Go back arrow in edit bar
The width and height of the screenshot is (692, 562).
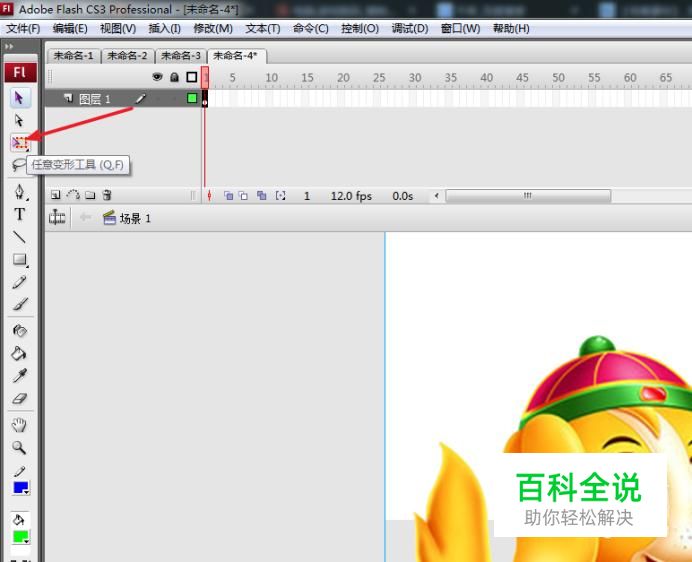coord(85,217)
